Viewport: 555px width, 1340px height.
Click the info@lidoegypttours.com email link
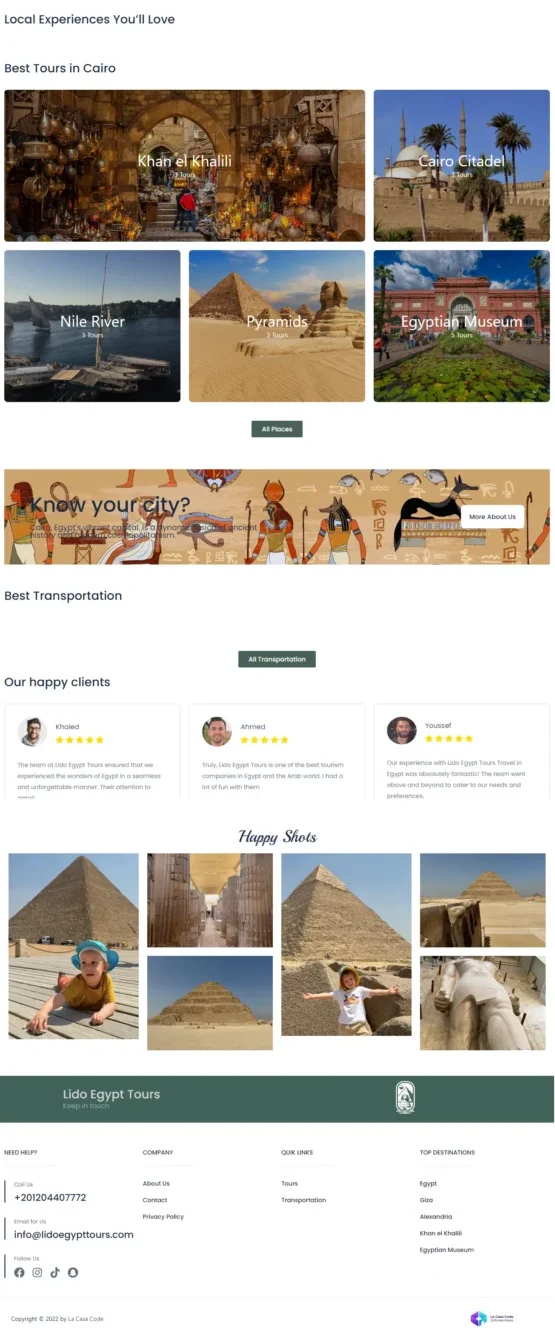pyautogui.click(x=74, y=1235)
